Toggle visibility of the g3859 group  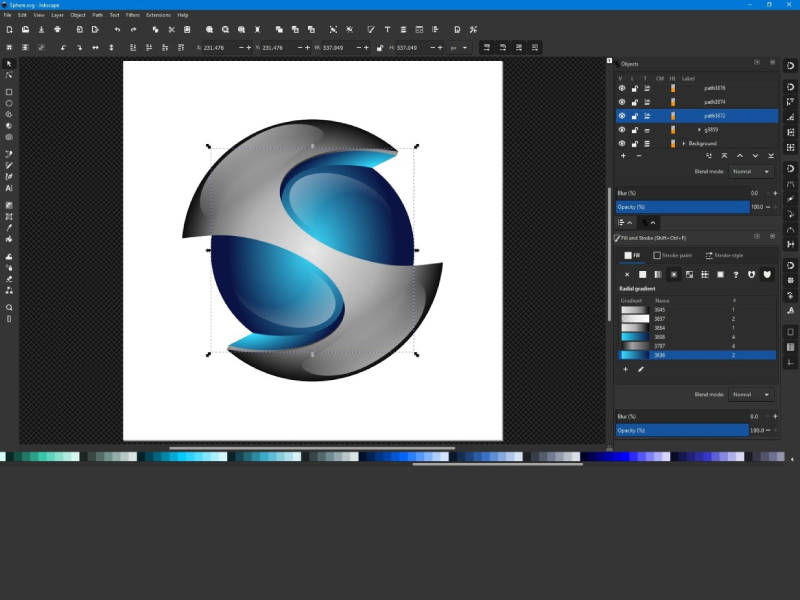tap(622, 129)
